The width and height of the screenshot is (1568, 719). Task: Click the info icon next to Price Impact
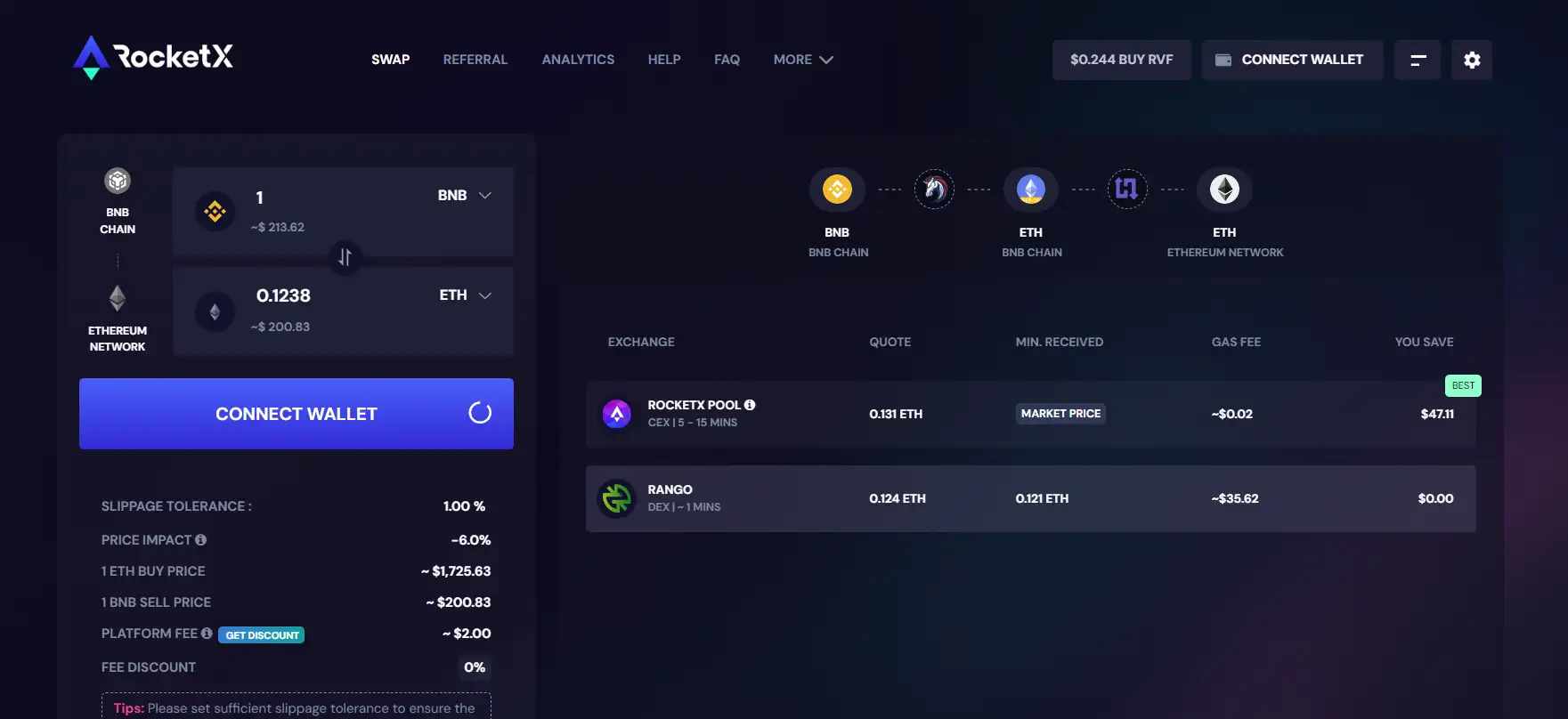(x=201, y=540)
